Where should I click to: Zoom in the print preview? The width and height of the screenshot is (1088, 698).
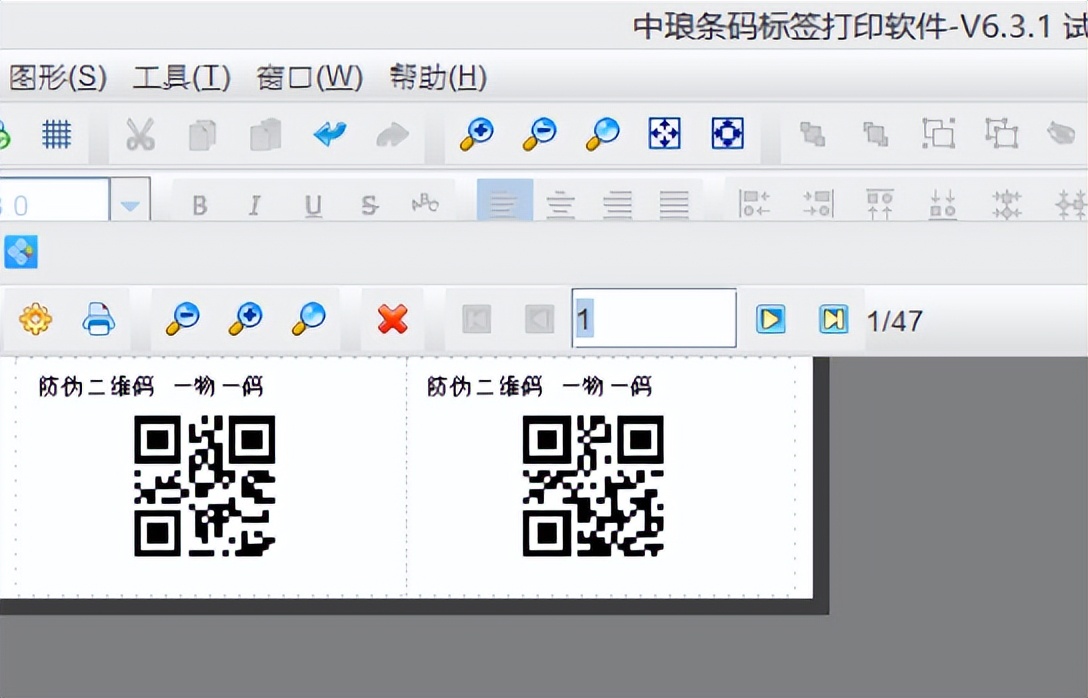(x=246, y=318)
